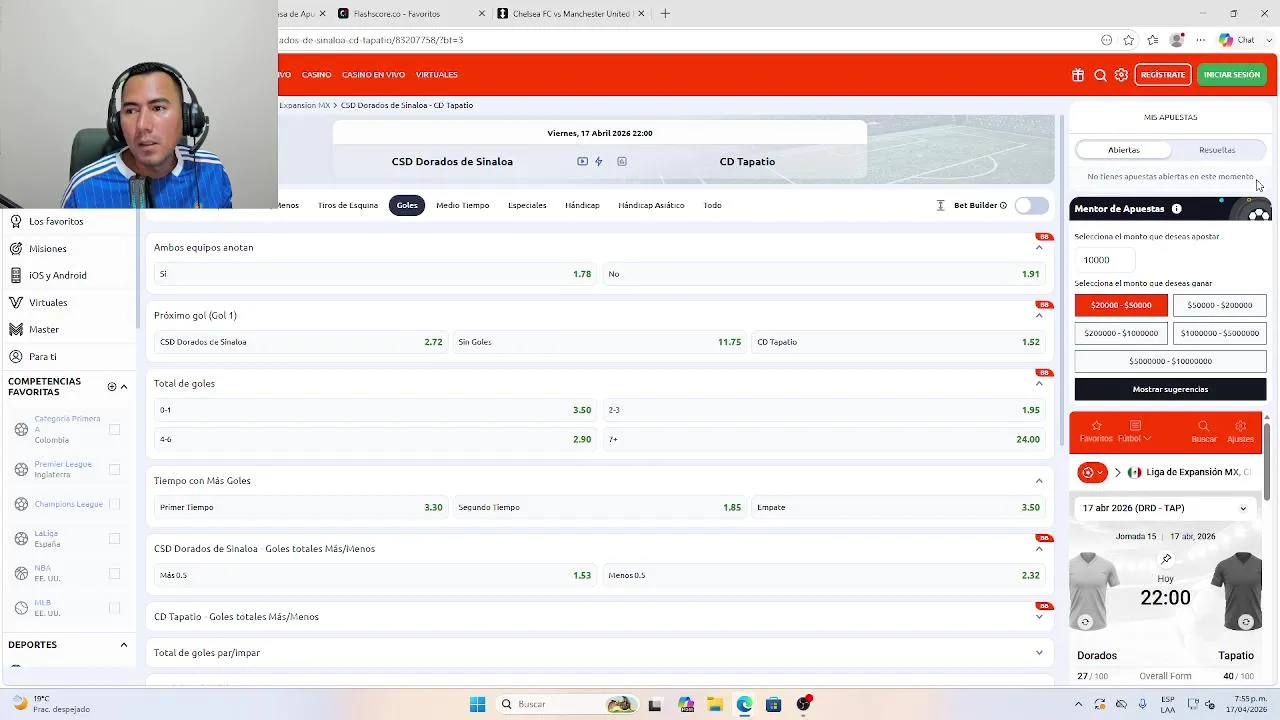This screenshot has height=720, width=1280.
Task: Click the bet builder badge on Ambos equipos anotan
Action: tap(1044, 237)
